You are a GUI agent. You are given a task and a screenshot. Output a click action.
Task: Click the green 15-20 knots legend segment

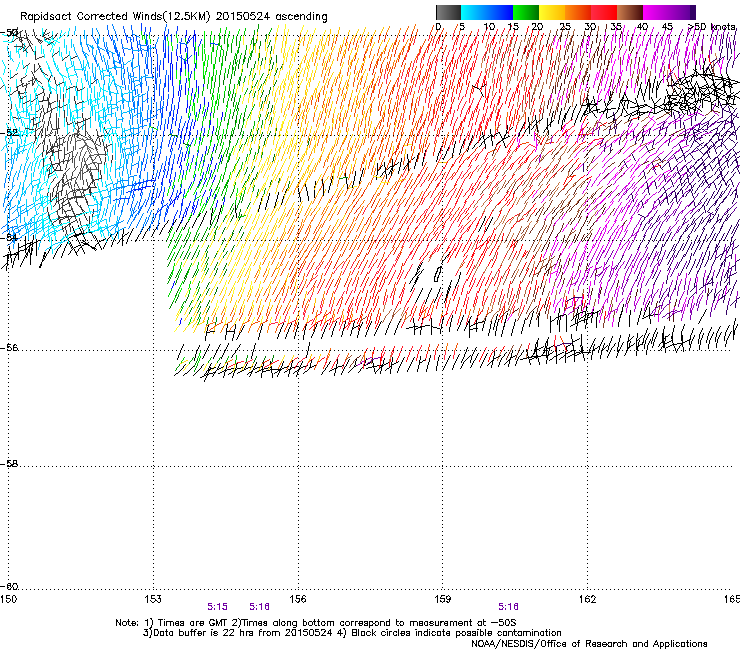[x=526, y=12]
